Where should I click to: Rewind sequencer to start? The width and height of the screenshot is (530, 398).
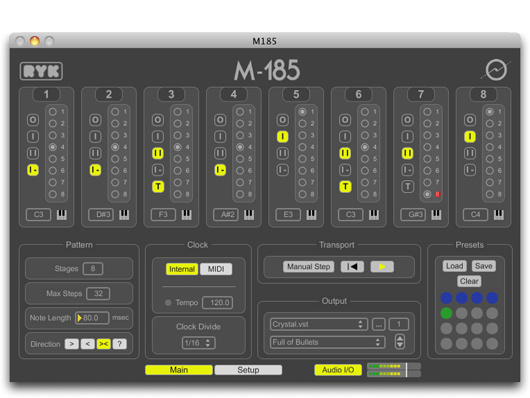click(x=352, y=266)
